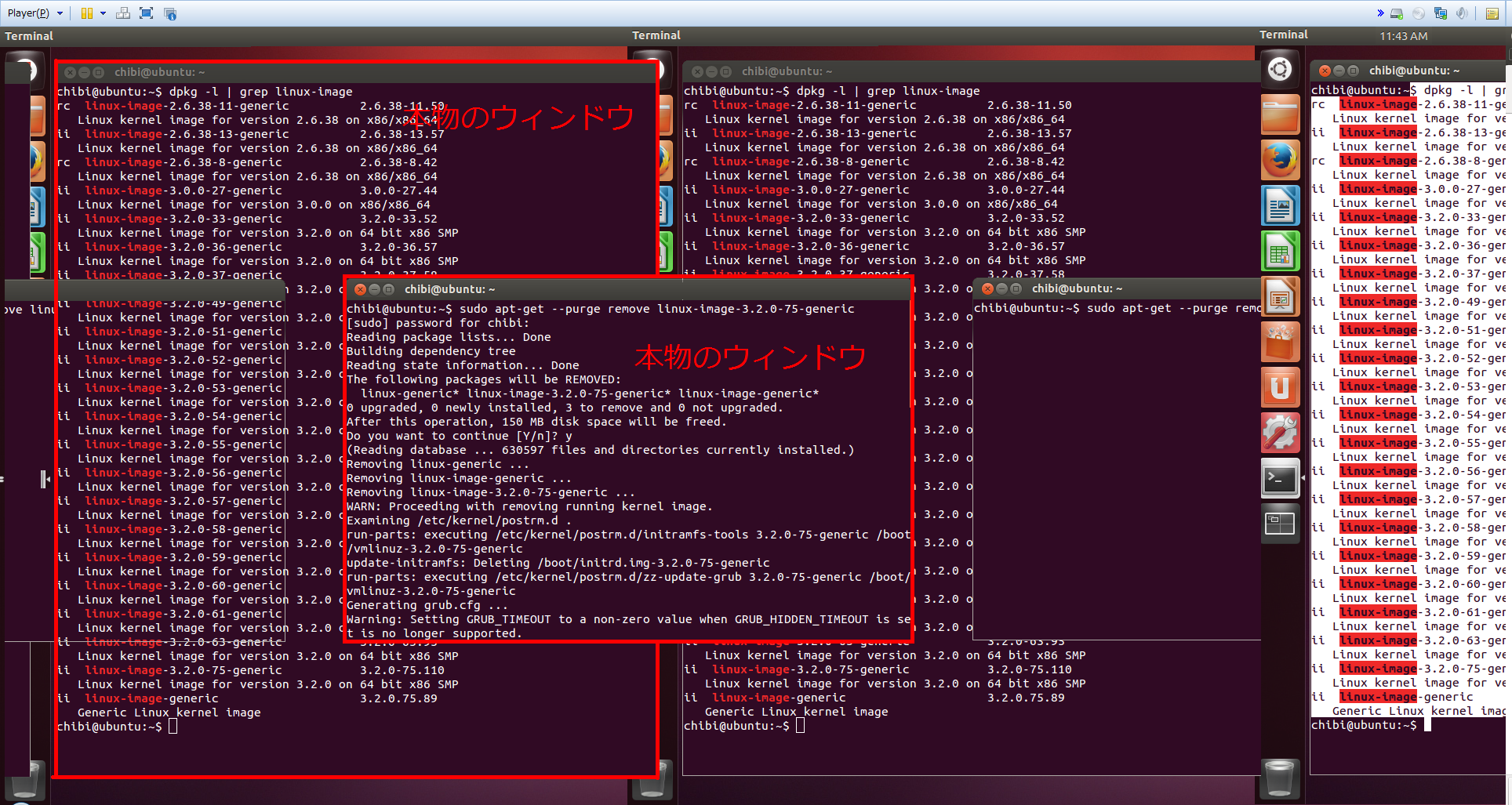Launch LibreOffice Writer from the launcher

click(1280, 205)
